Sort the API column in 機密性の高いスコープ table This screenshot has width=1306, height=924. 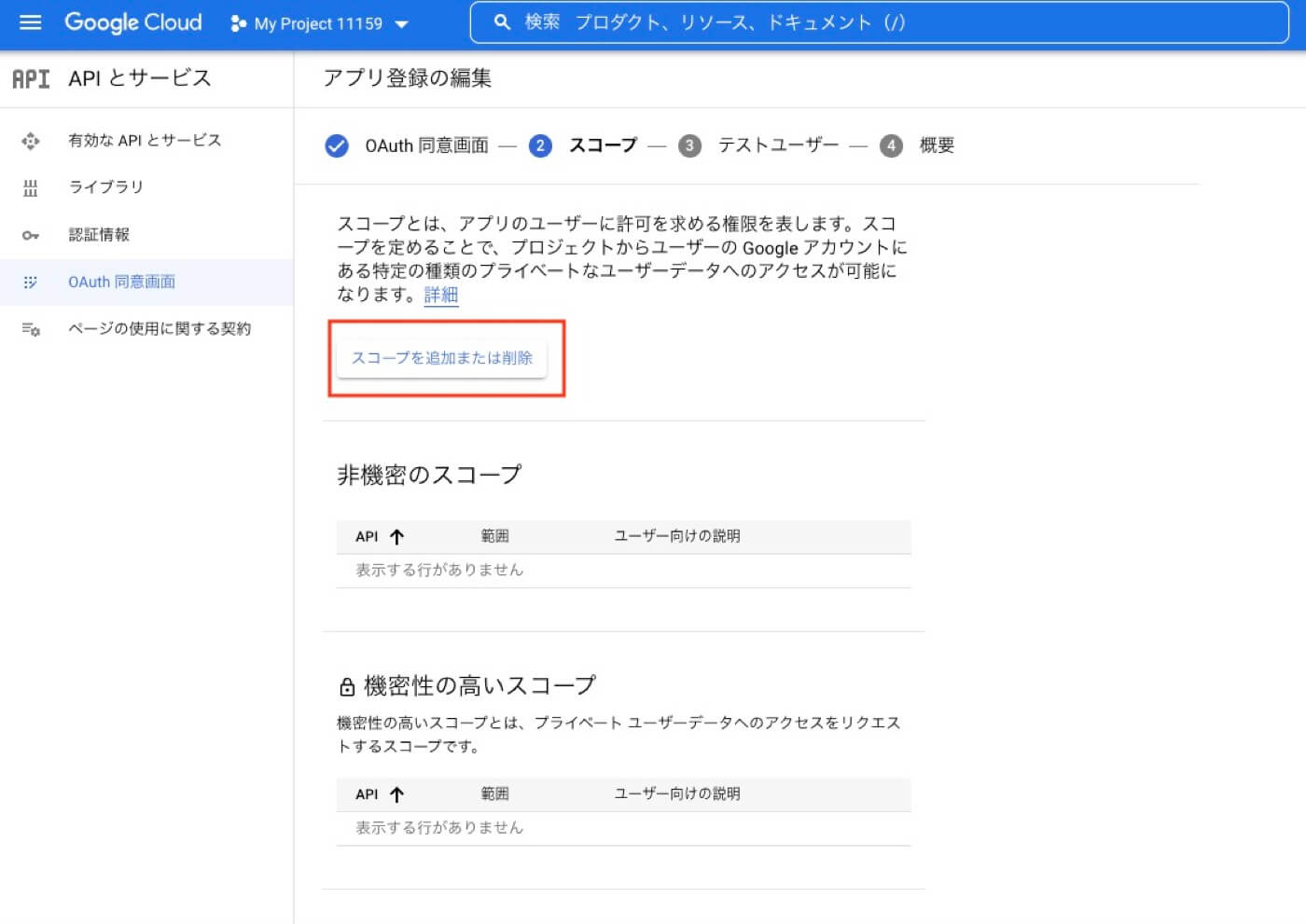tap(377, 794)
